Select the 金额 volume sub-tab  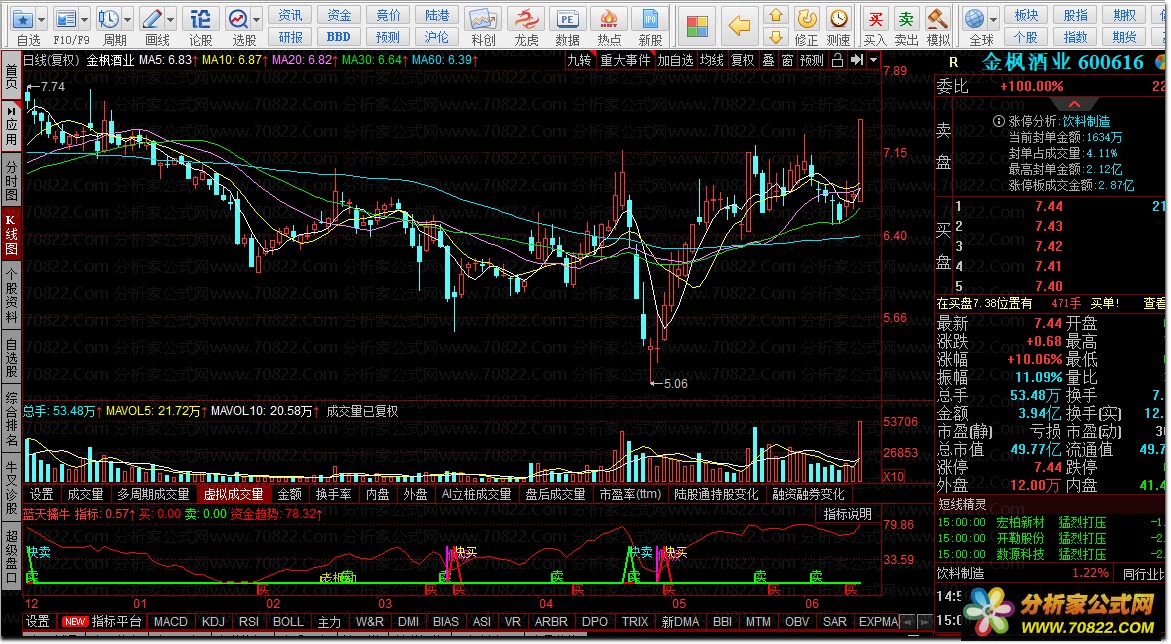[290, 494]
